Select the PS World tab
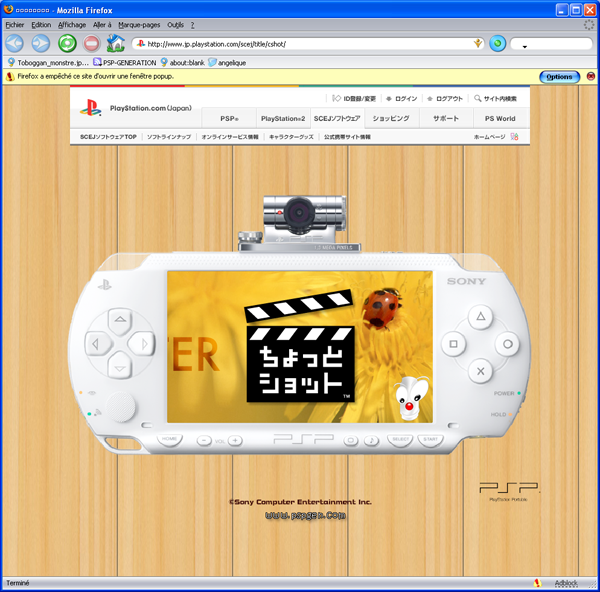Image resolution: width=600 pixels, height=592 pixels. tap(501, 118)
